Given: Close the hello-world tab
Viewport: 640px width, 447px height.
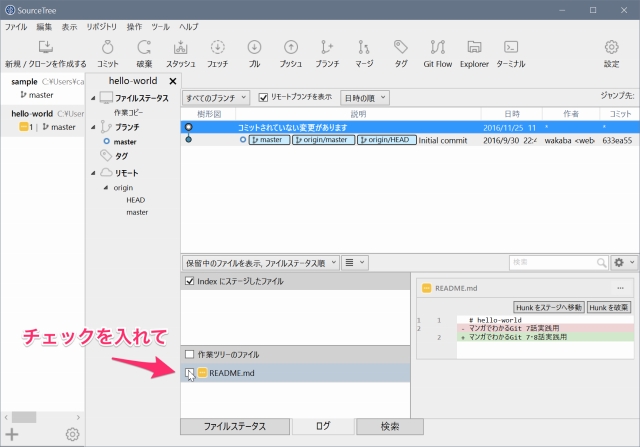Looking at the screenshot, I should click(173, 81).
